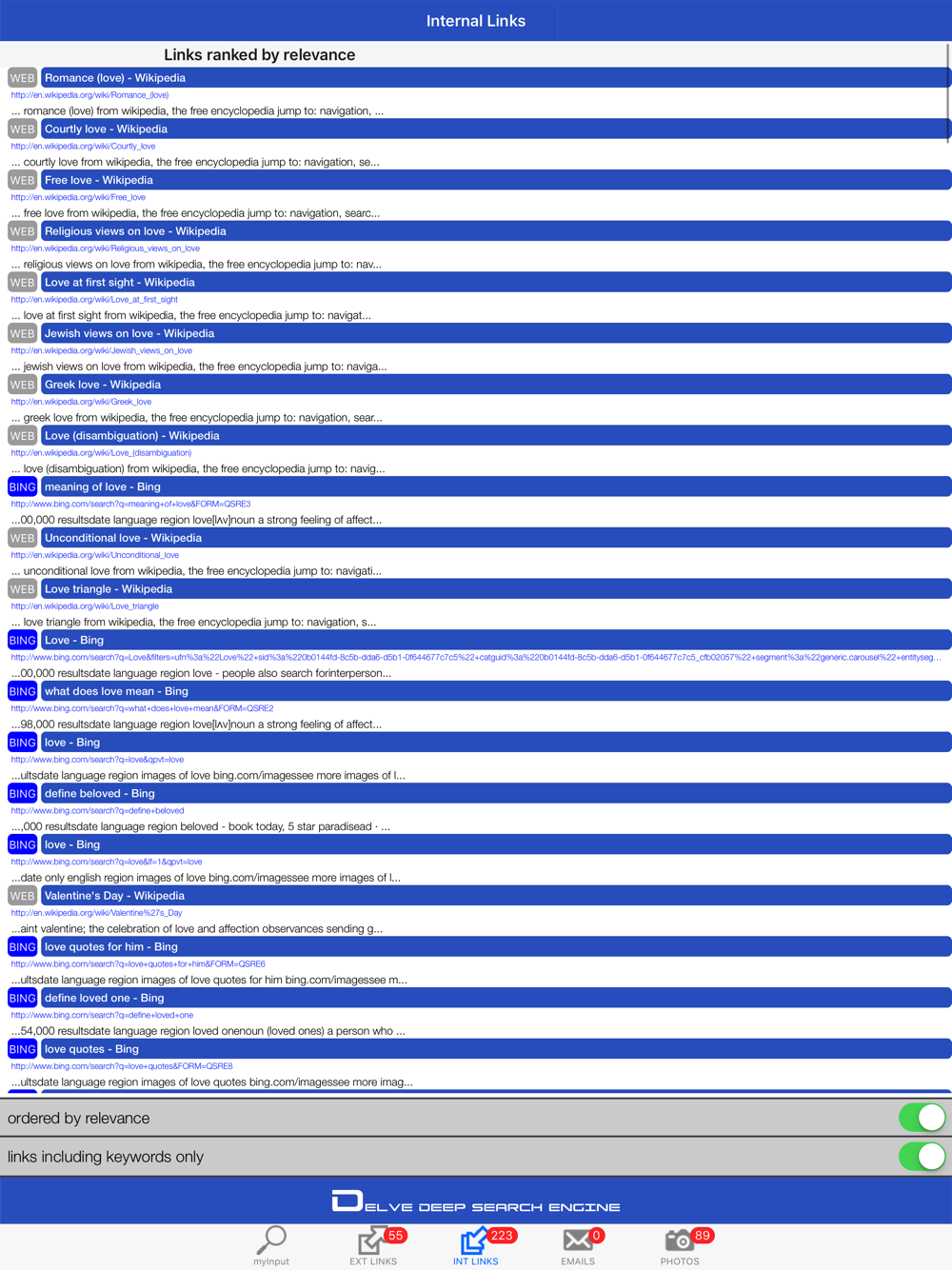952x1270 pixels.
Task: Turn off the ordered by relevance switch
Action: [x=922, y=1118]
